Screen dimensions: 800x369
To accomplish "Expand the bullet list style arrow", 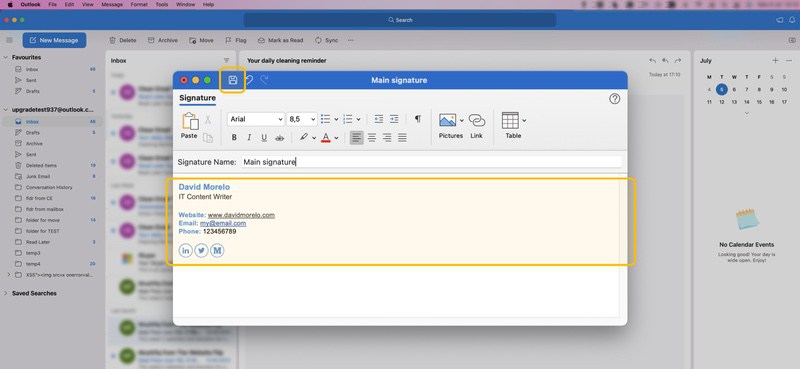I will point(336,119).
